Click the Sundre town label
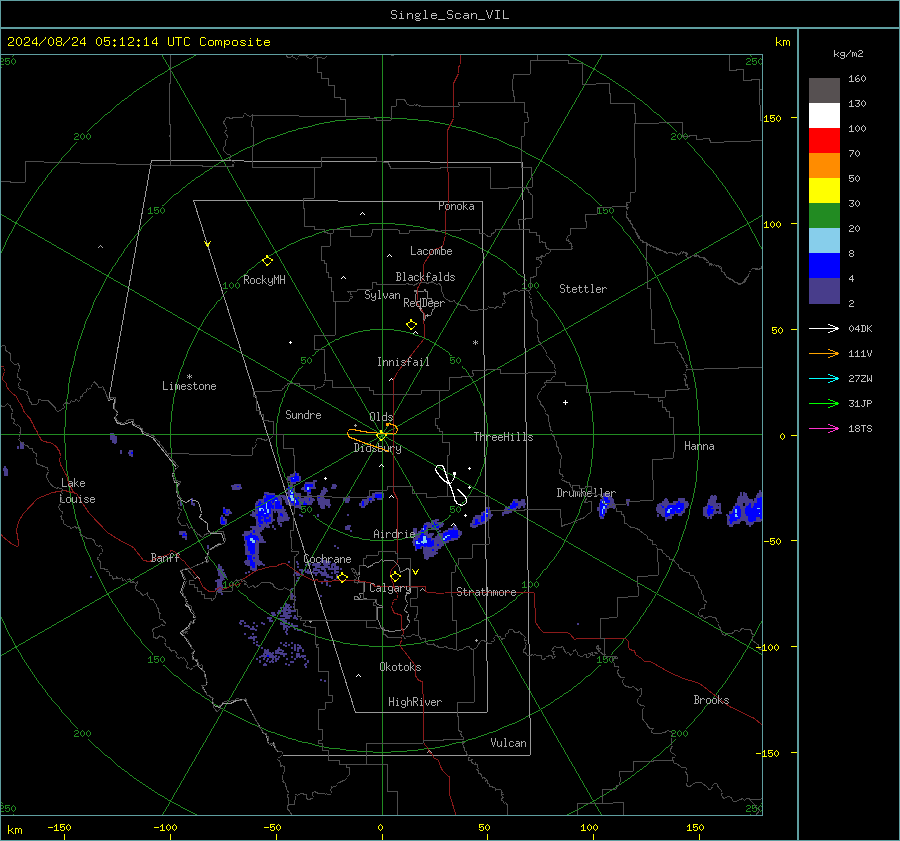The width and height of the screenshot is (900, 841). pos(303,415)
